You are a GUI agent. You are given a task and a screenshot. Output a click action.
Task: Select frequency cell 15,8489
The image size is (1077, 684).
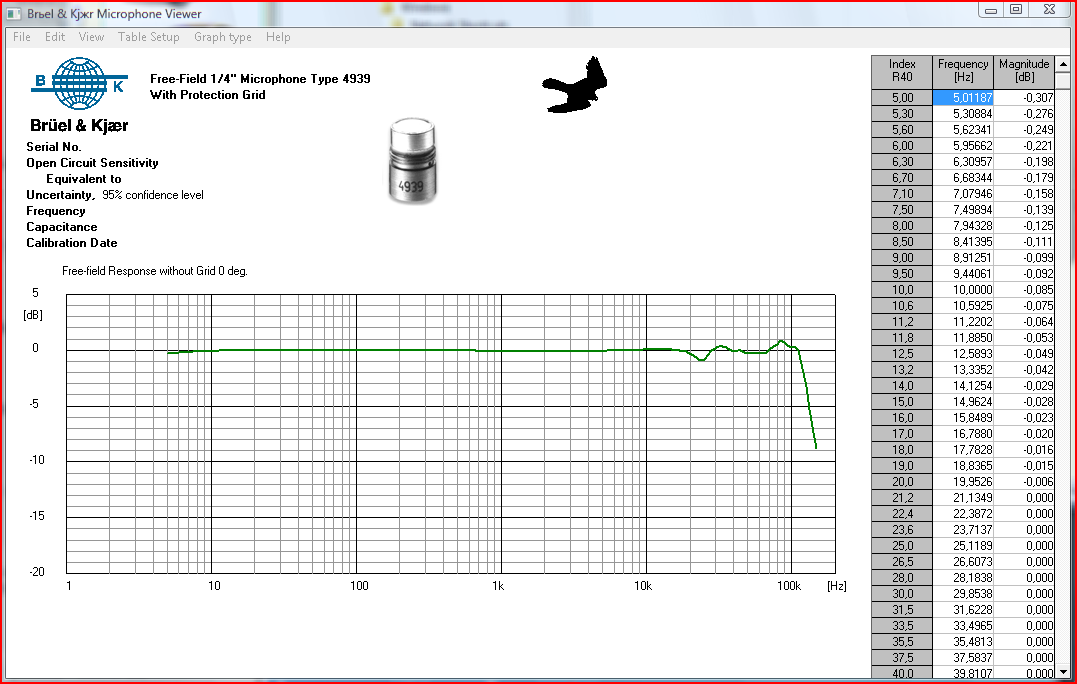pyautogui.click(x=963, y=418)
